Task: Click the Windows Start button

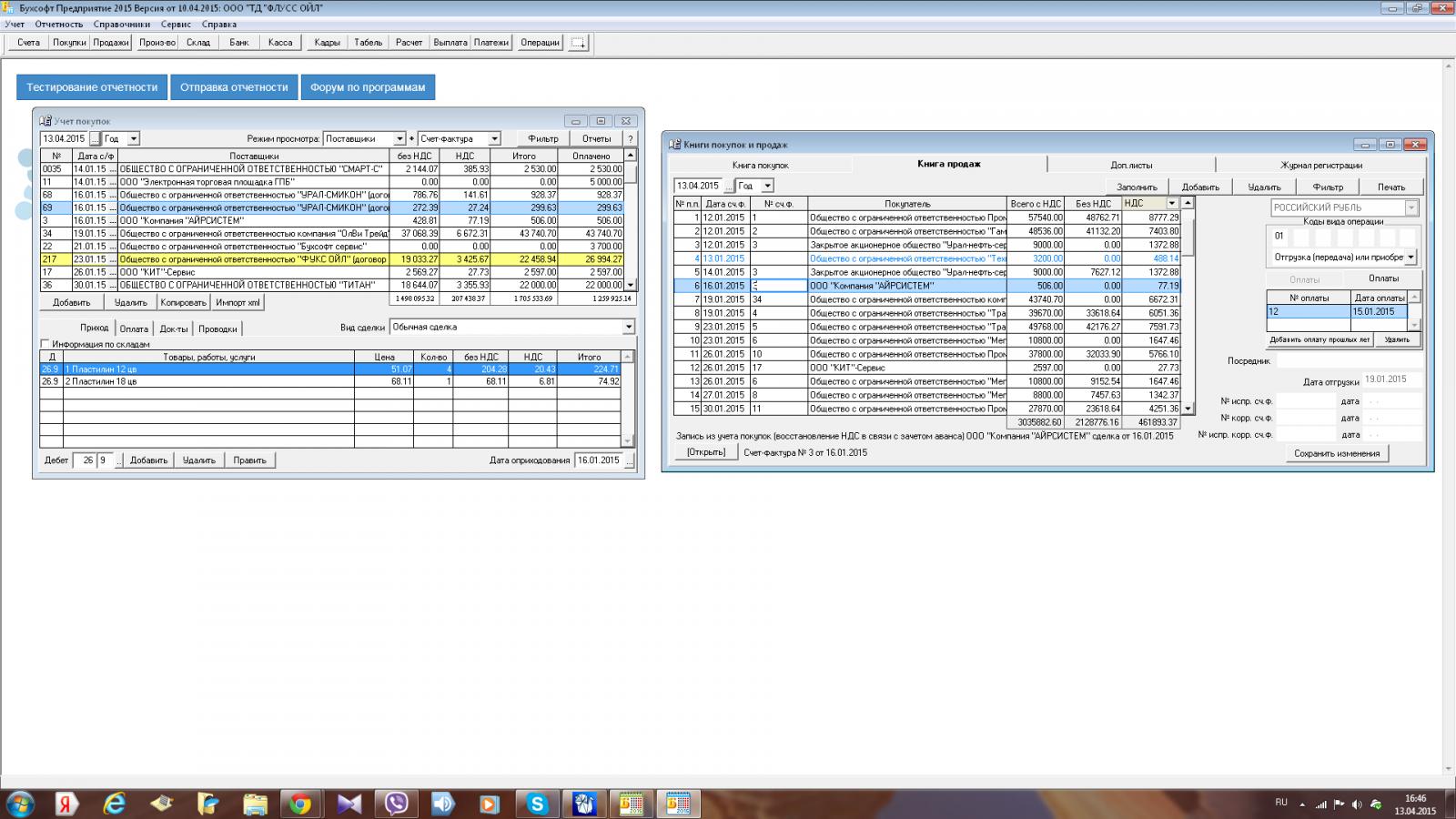Action: point(20,804)
